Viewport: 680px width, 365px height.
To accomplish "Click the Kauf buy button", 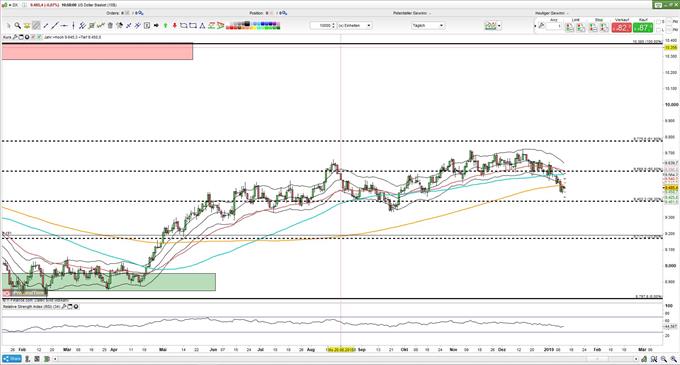I will (x=643, y=28).
